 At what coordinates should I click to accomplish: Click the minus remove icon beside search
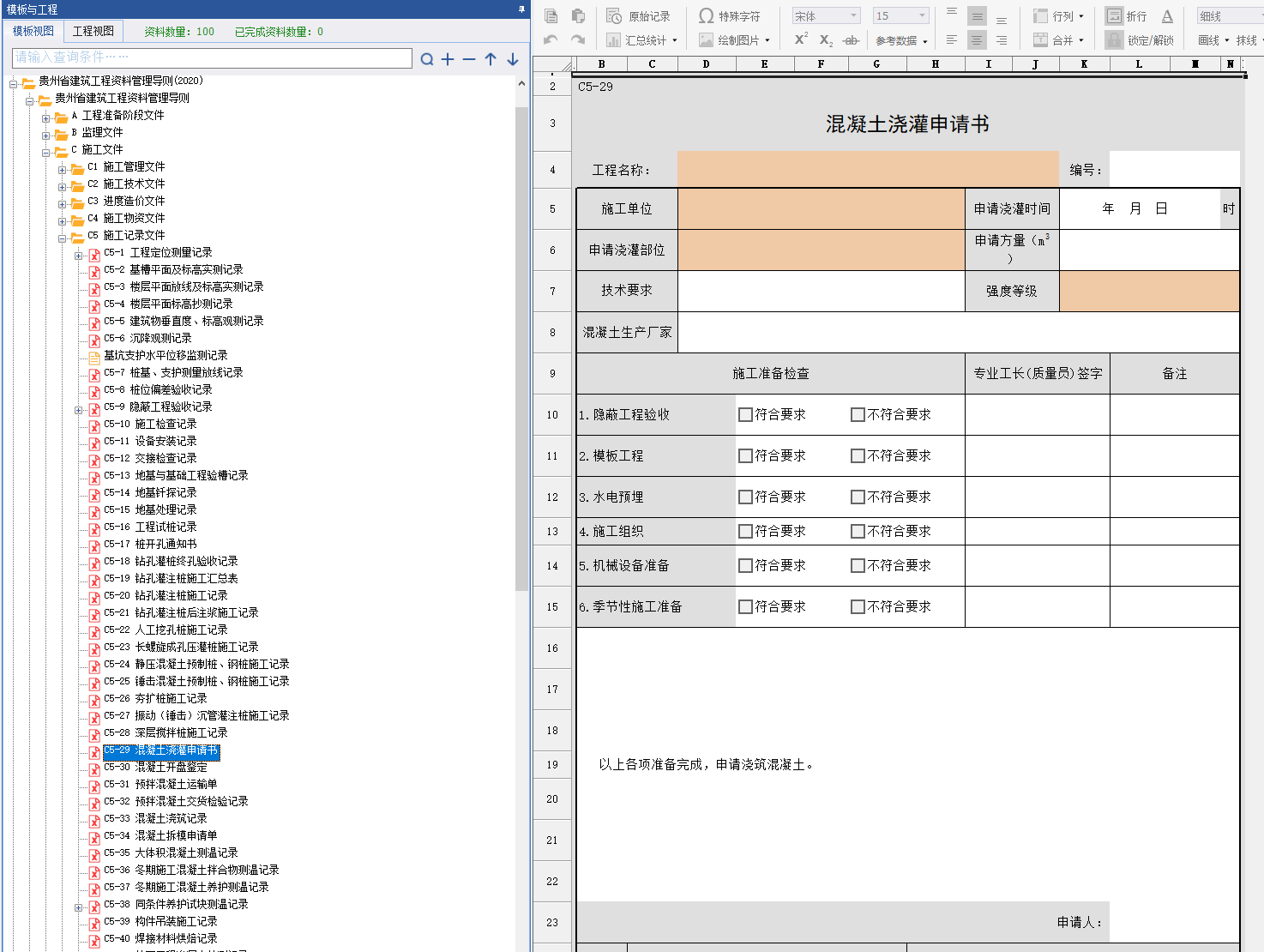coord(469,59)
